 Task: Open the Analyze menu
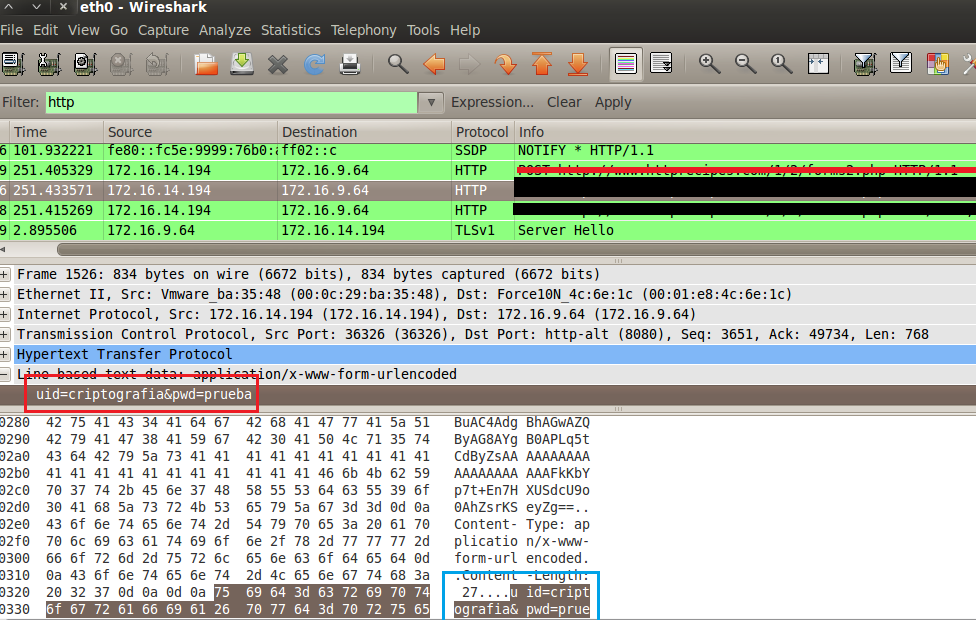tap(225, 30)
